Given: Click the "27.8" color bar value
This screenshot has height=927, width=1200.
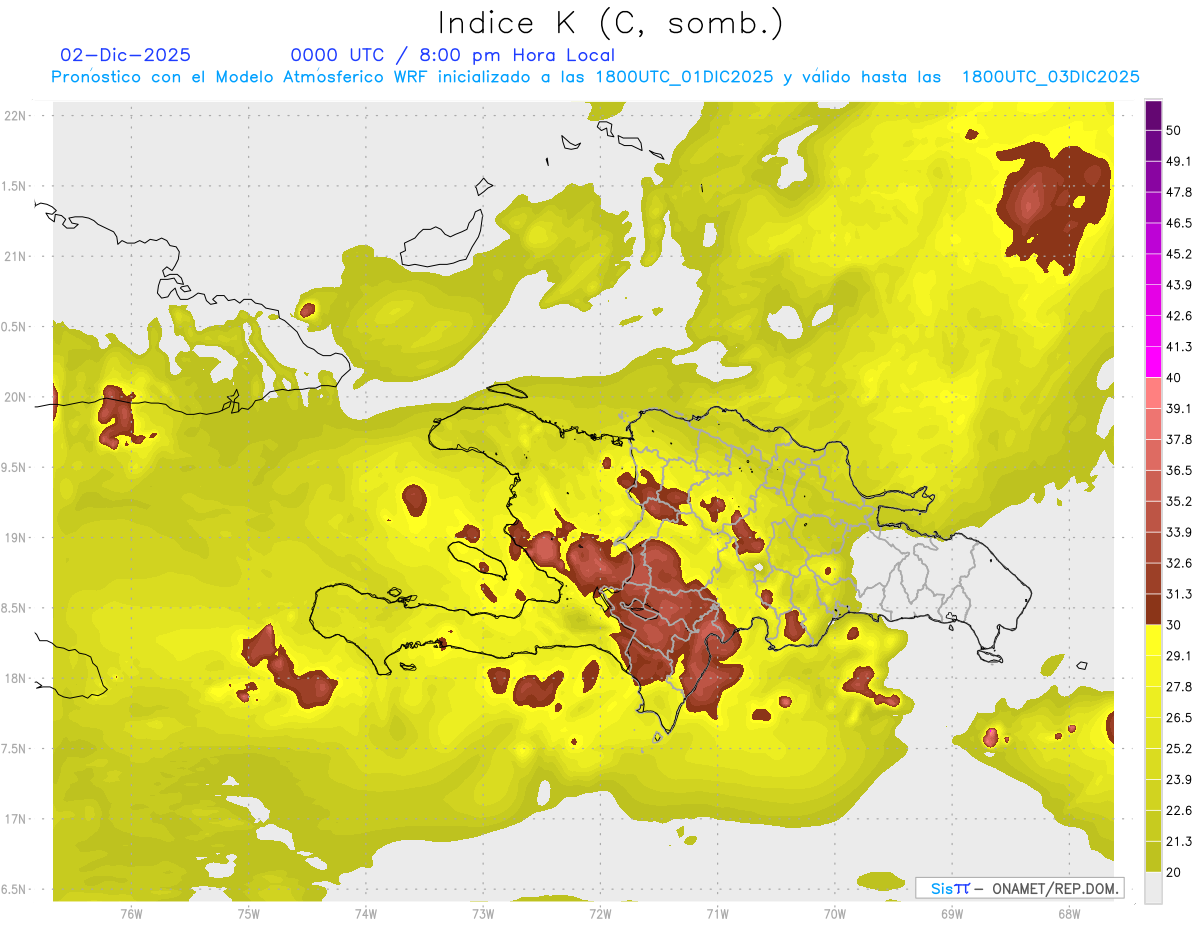Looking at the screenshot, I should pyautogui.click(x=1179, y=687).
